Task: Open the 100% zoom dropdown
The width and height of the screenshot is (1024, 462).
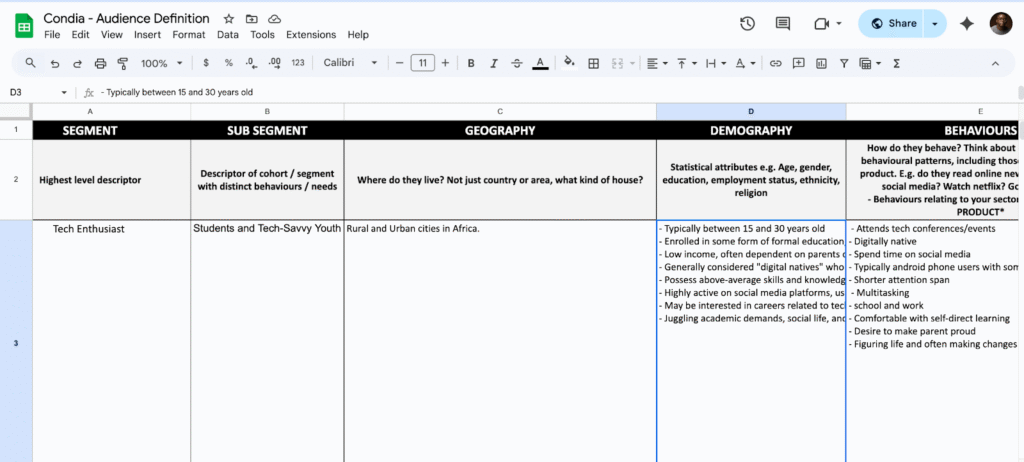Action: [160, 63]
